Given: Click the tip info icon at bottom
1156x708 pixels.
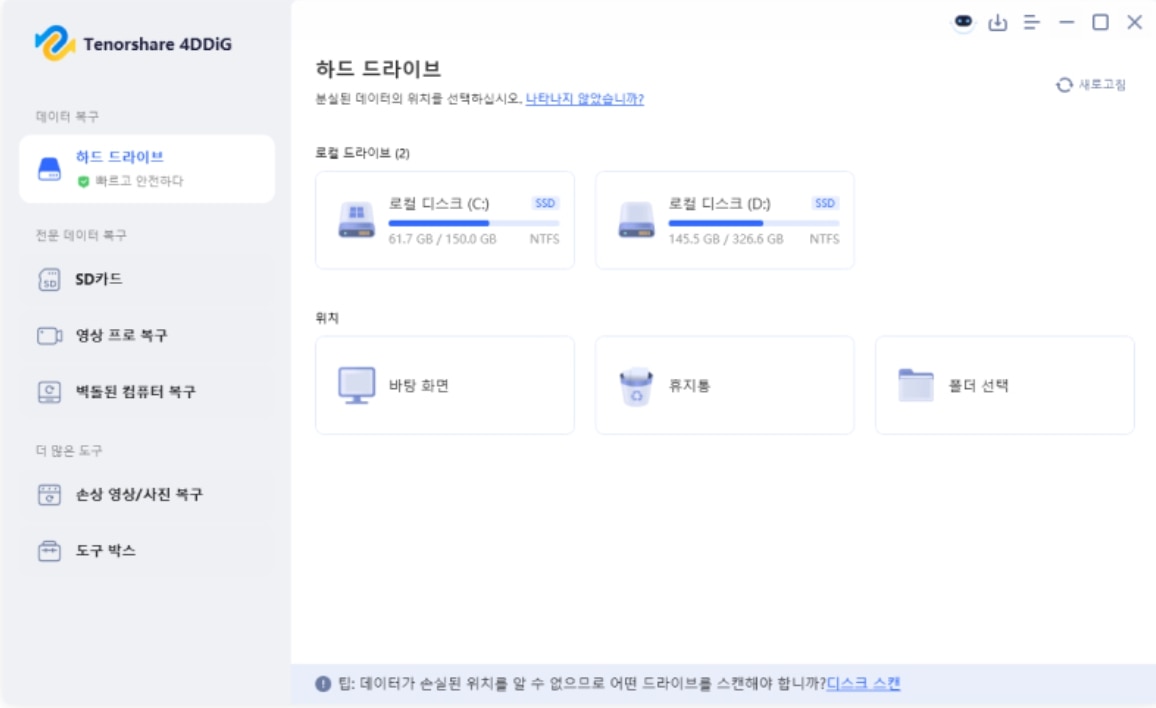Looking at the screenshot, I should [323, 684].
